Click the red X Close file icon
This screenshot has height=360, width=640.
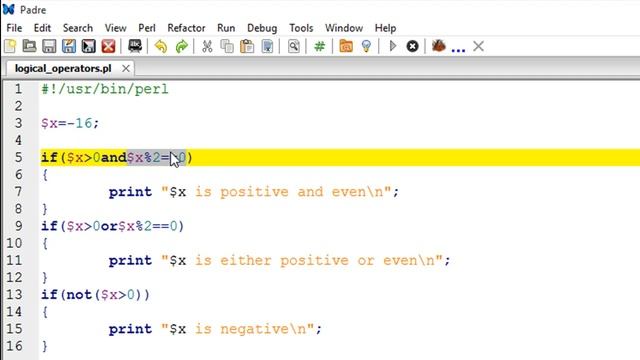[x=108, y=46]
